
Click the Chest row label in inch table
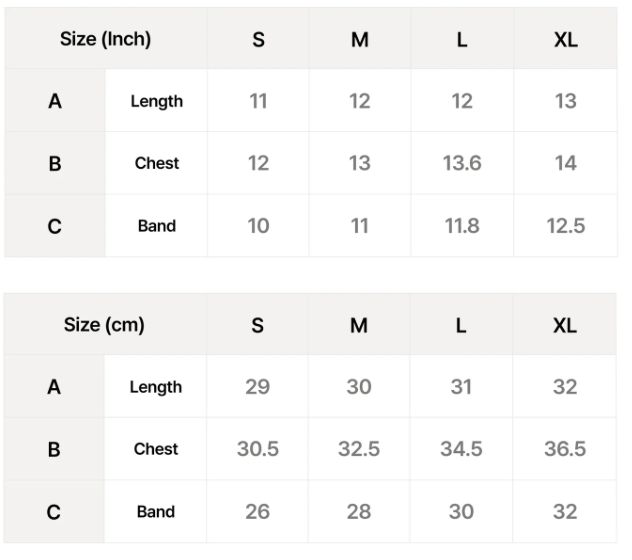coord(157,163)
